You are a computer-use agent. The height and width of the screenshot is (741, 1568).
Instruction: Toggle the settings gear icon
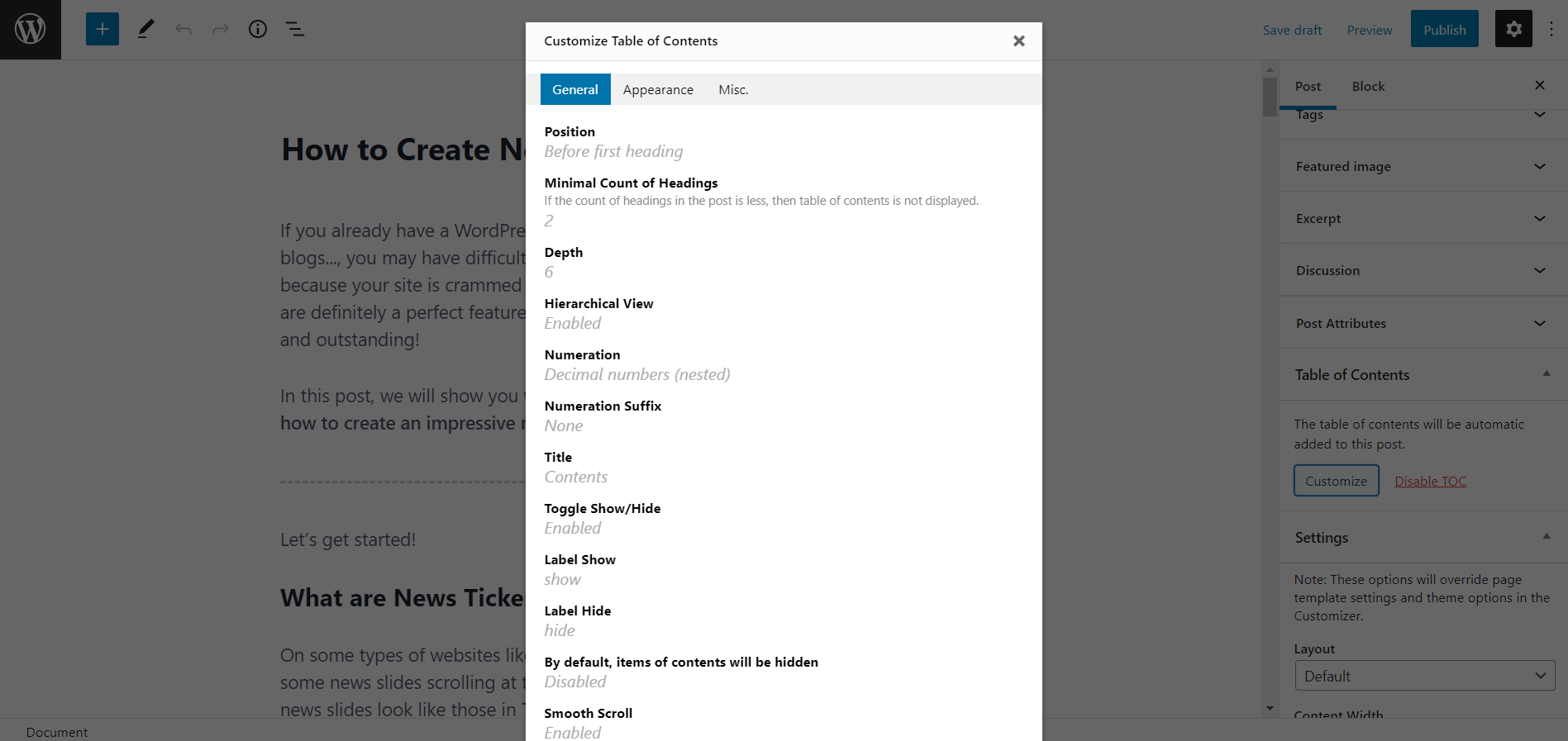tap(1513, 30)
